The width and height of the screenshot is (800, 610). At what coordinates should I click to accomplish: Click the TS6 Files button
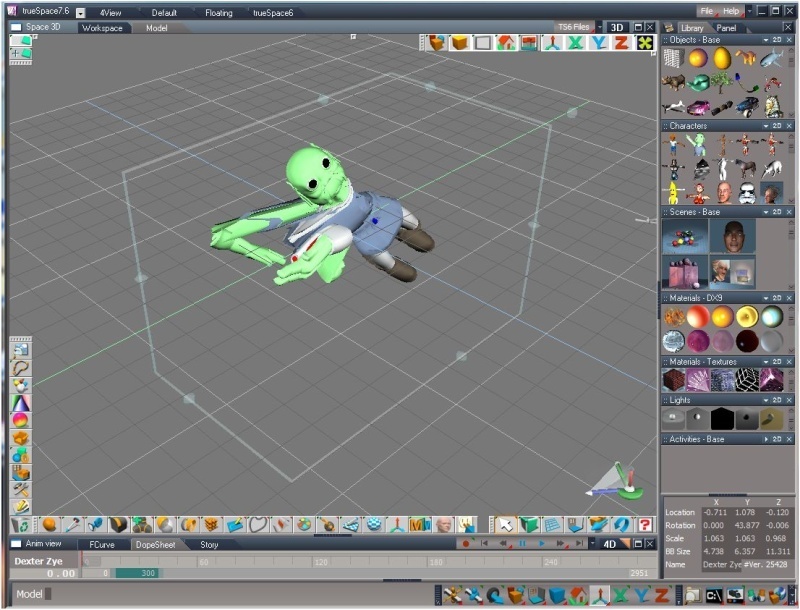pos(573,27)
